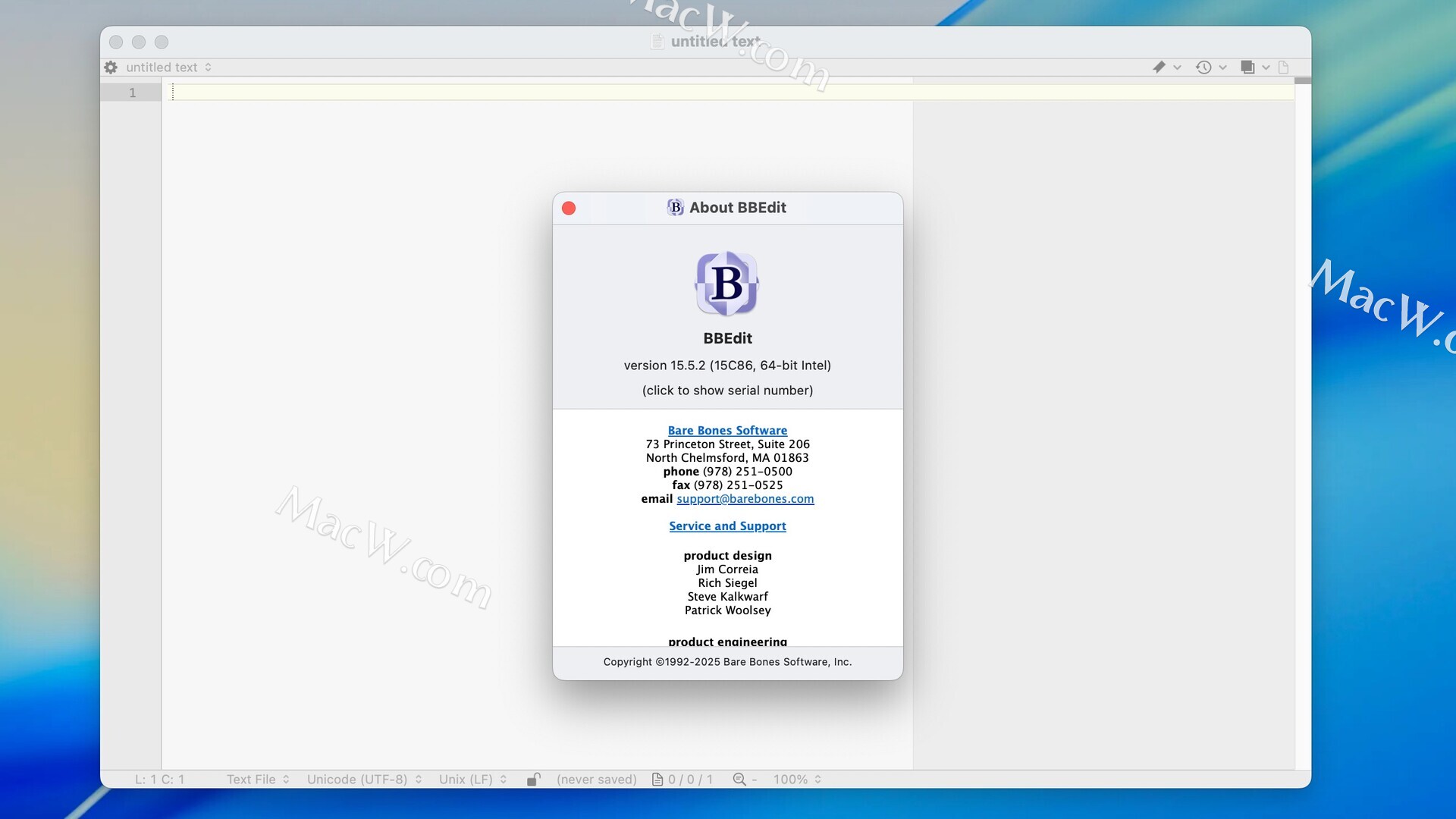Open the Bare Bones Software link
The width and height of the screenshot is (1456, 819).
tap(727, 430)
